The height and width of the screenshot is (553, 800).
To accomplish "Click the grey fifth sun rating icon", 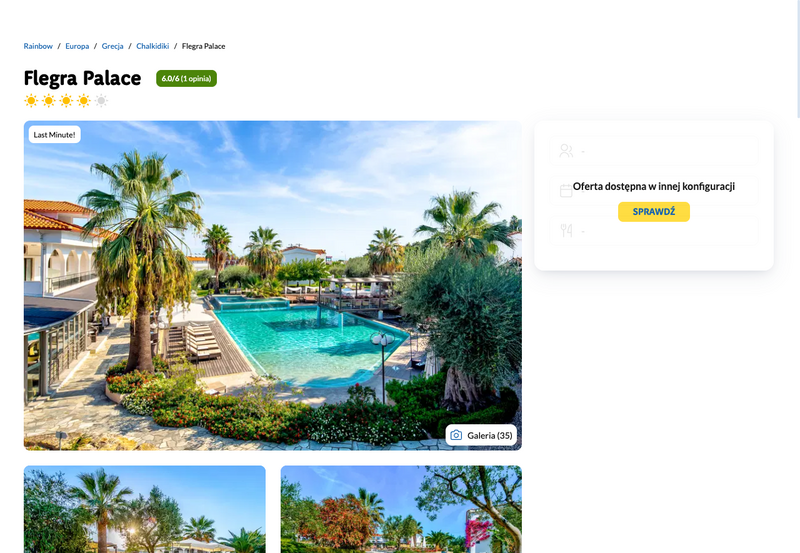I will pos(102,100).
